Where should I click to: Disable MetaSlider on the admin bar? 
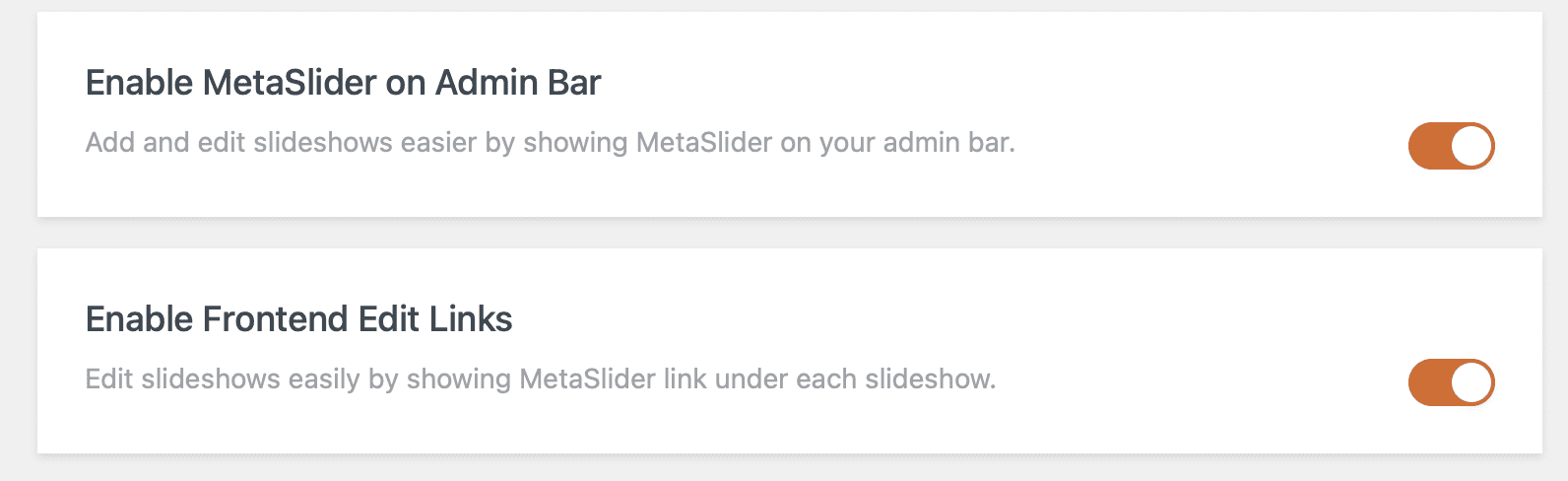pos(1451,146)
